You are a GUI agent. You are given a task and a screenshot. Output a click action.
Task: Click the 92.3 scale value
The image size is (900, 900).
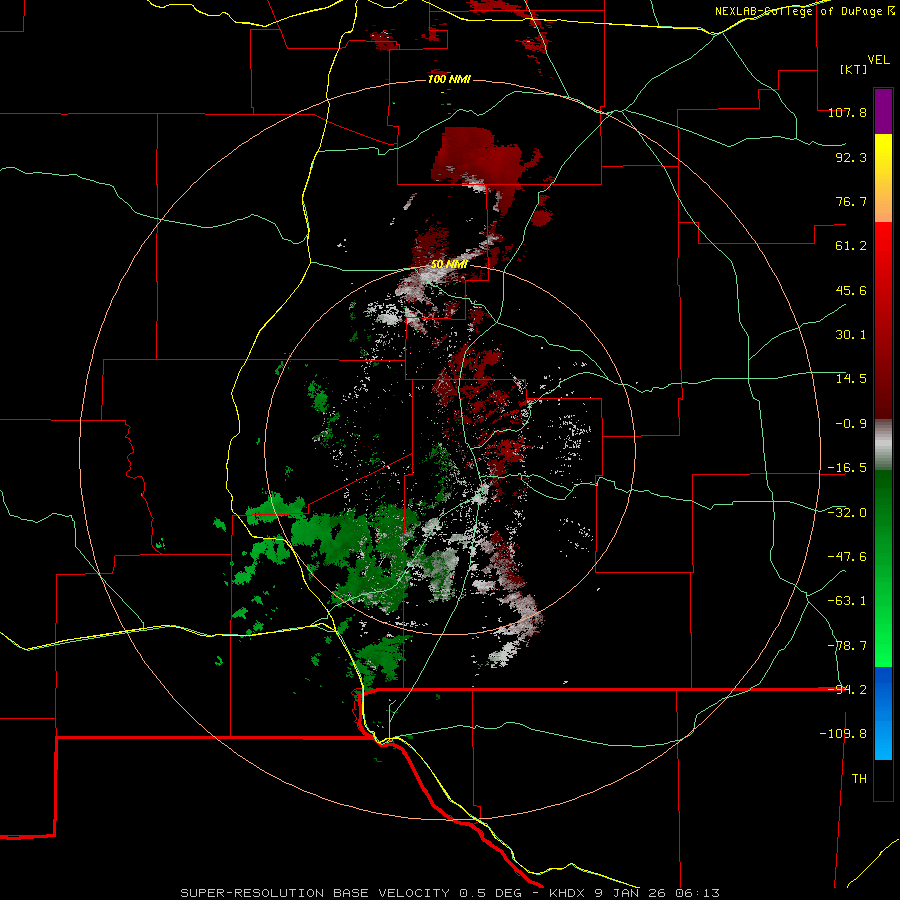pos(851,157)
